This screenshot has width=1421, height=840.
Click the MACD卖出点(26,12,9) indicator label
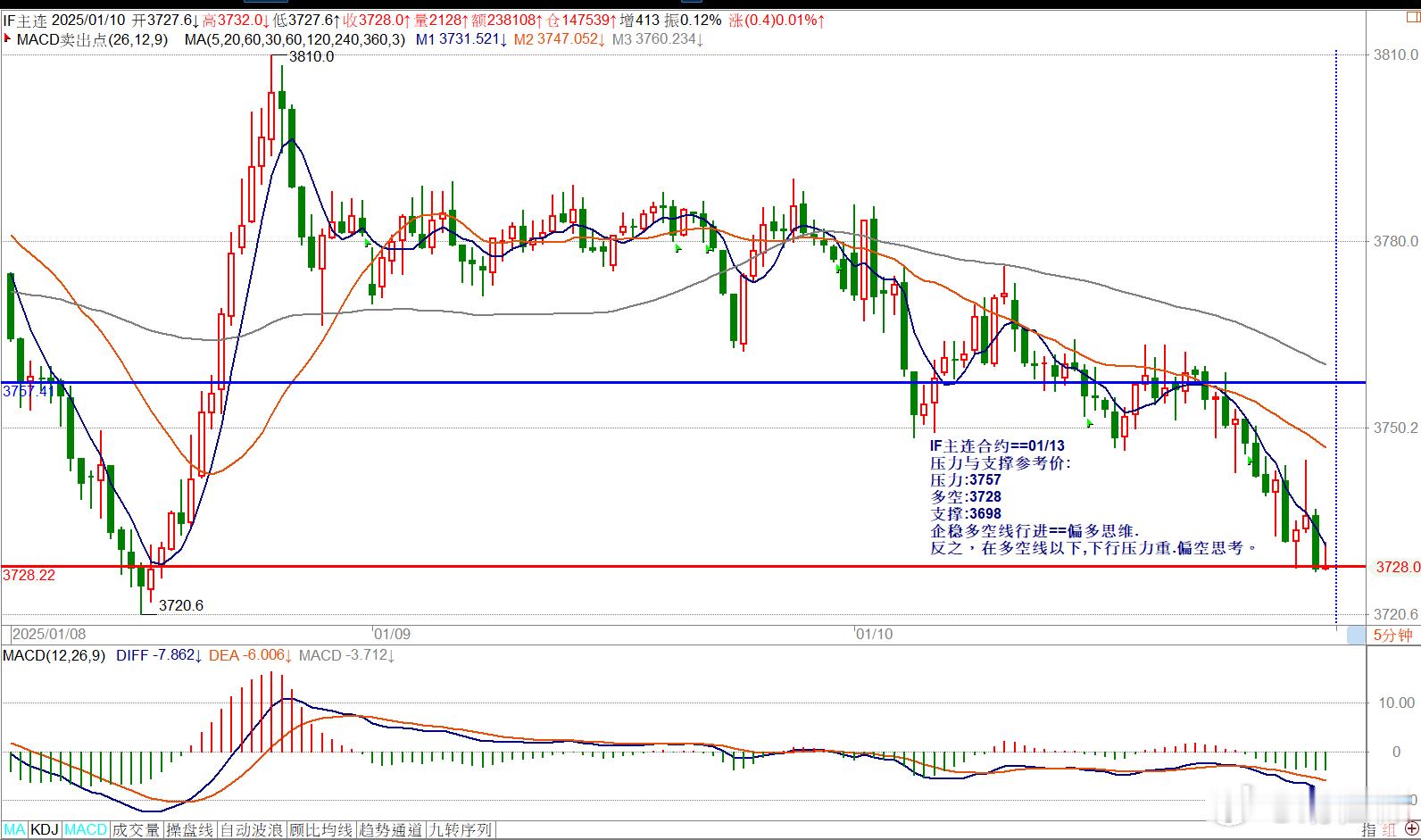tap(92, 39)
